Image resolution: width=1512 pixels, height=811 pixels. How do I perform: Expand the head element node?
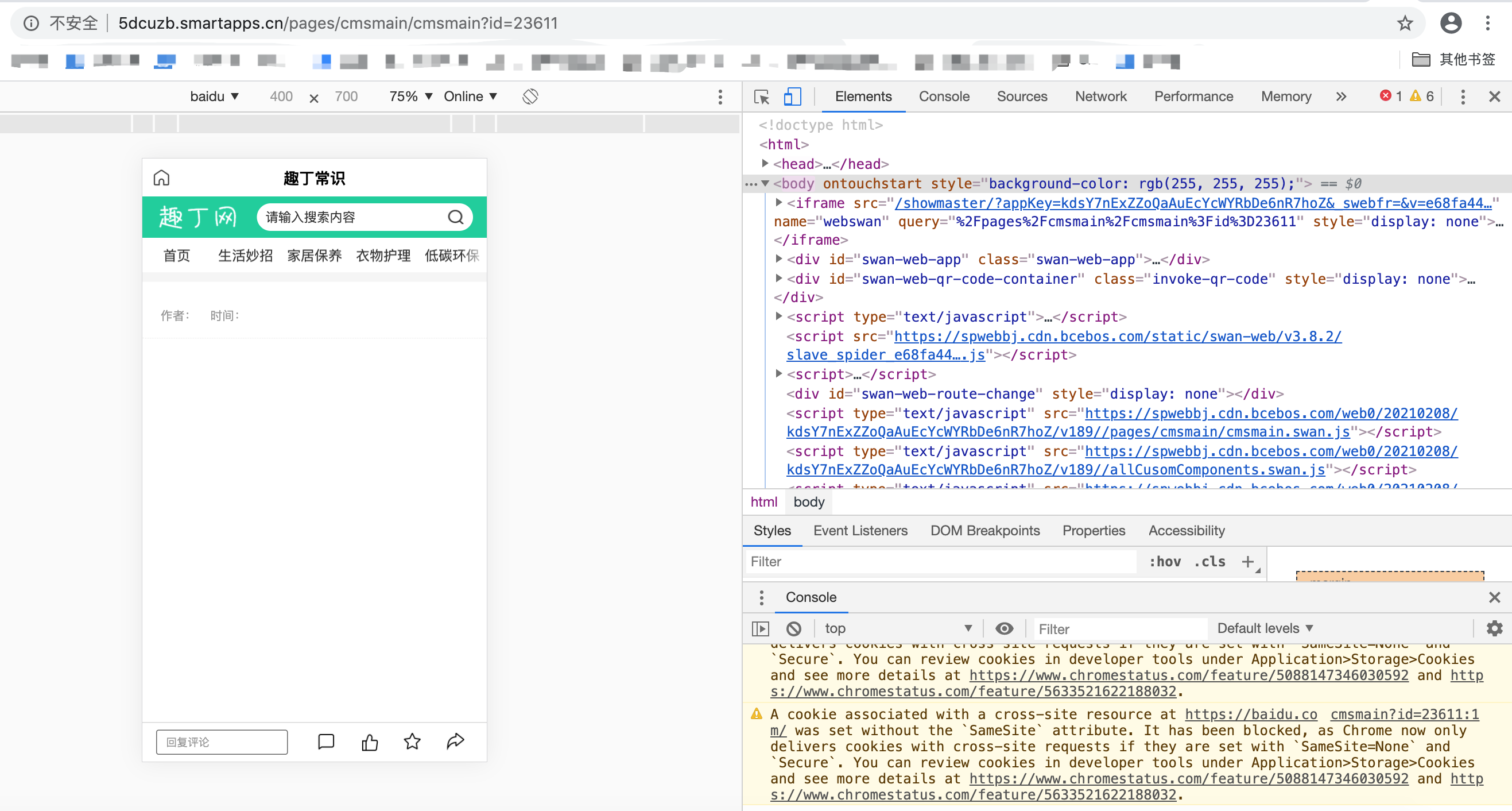[765, 163]
